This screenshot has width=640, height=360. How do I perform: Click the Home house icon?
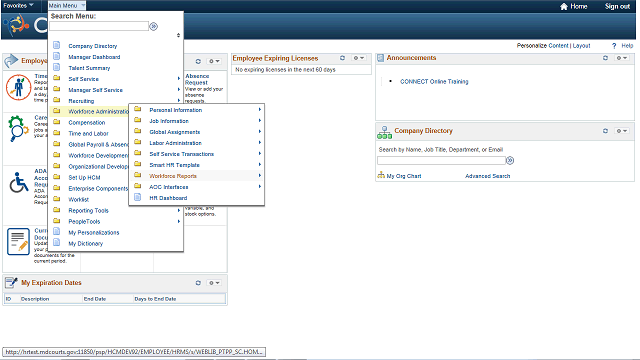[564, 6]
